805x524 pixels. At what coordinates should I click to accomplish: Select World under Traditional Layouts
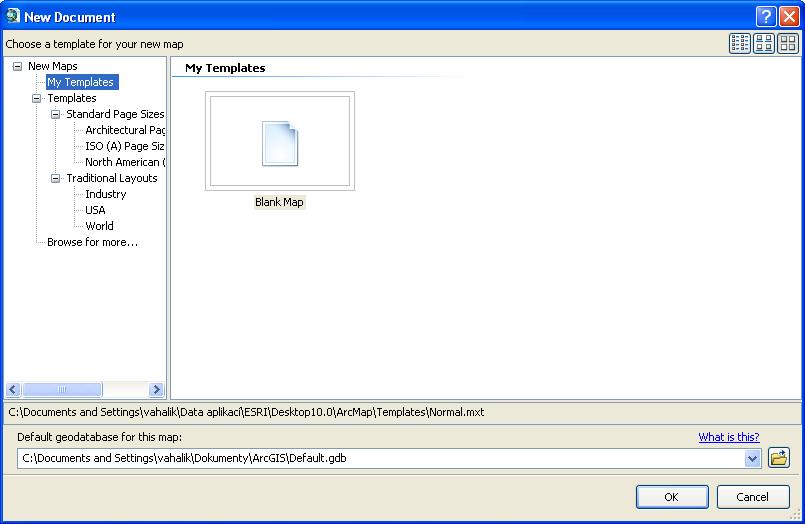pyautogui.click(x=100, y=226)
